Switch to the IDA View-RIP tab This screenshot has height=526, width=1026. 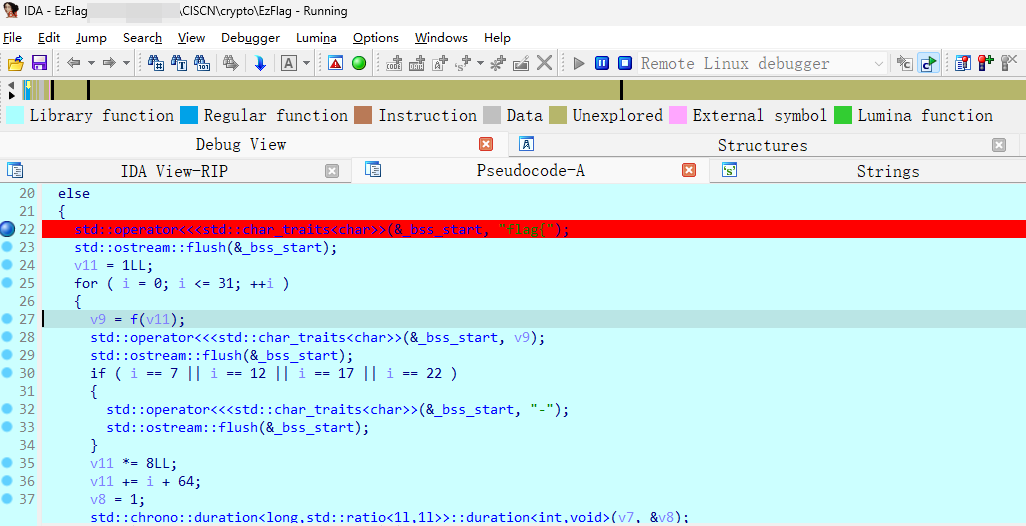(x=174, y=171)
